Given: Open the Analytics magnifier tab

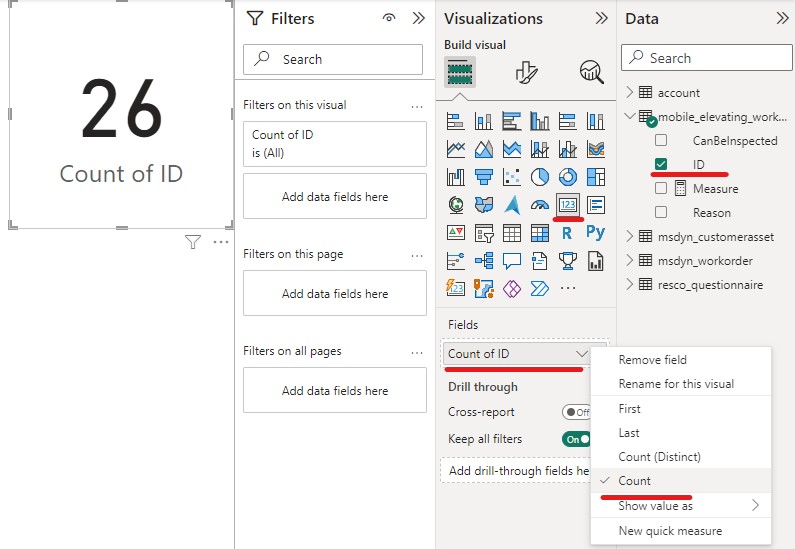Looking at the screenshot, I should point(591,72).
